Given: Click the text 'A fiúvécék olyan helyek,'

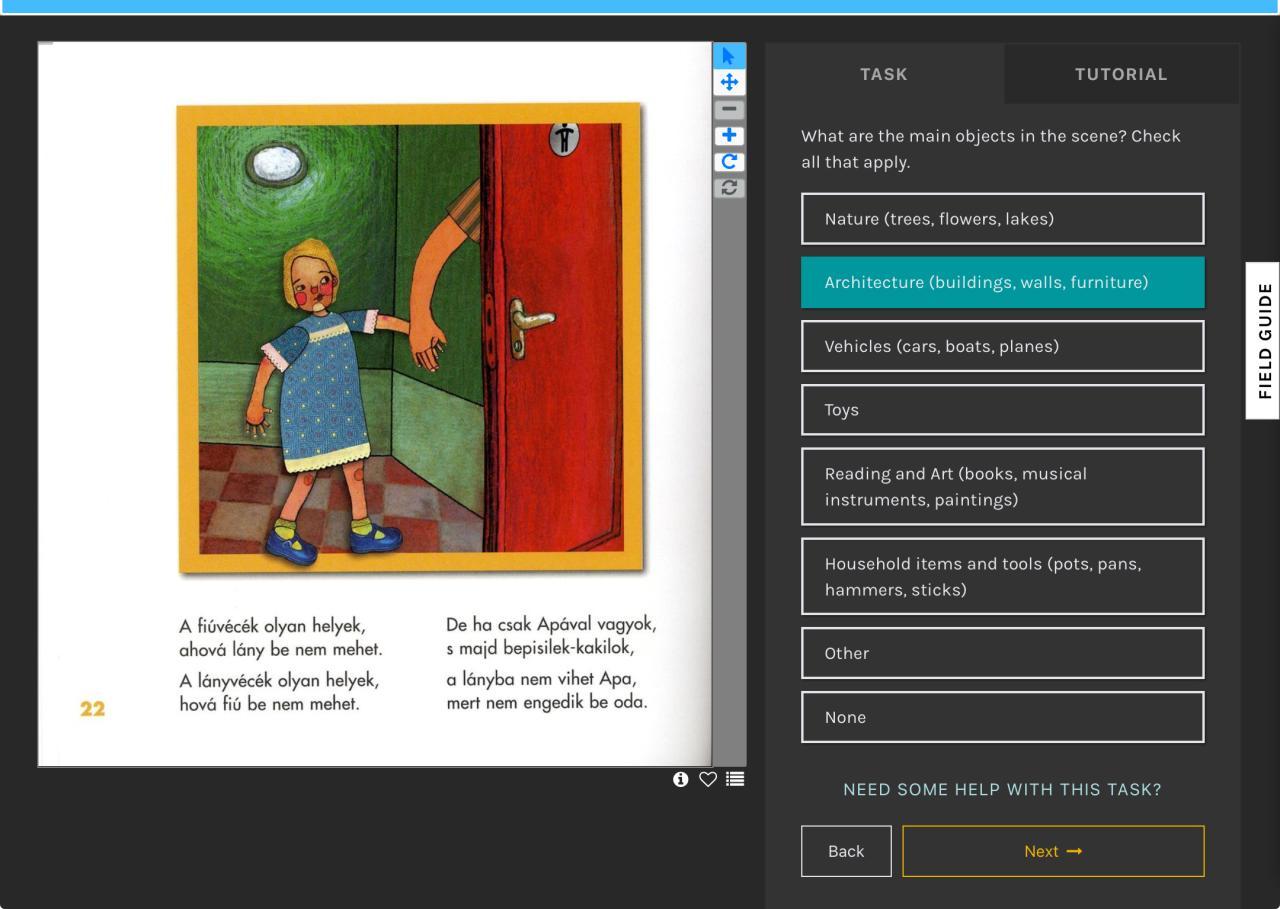Looking at the screenshot, I should 272,627.
